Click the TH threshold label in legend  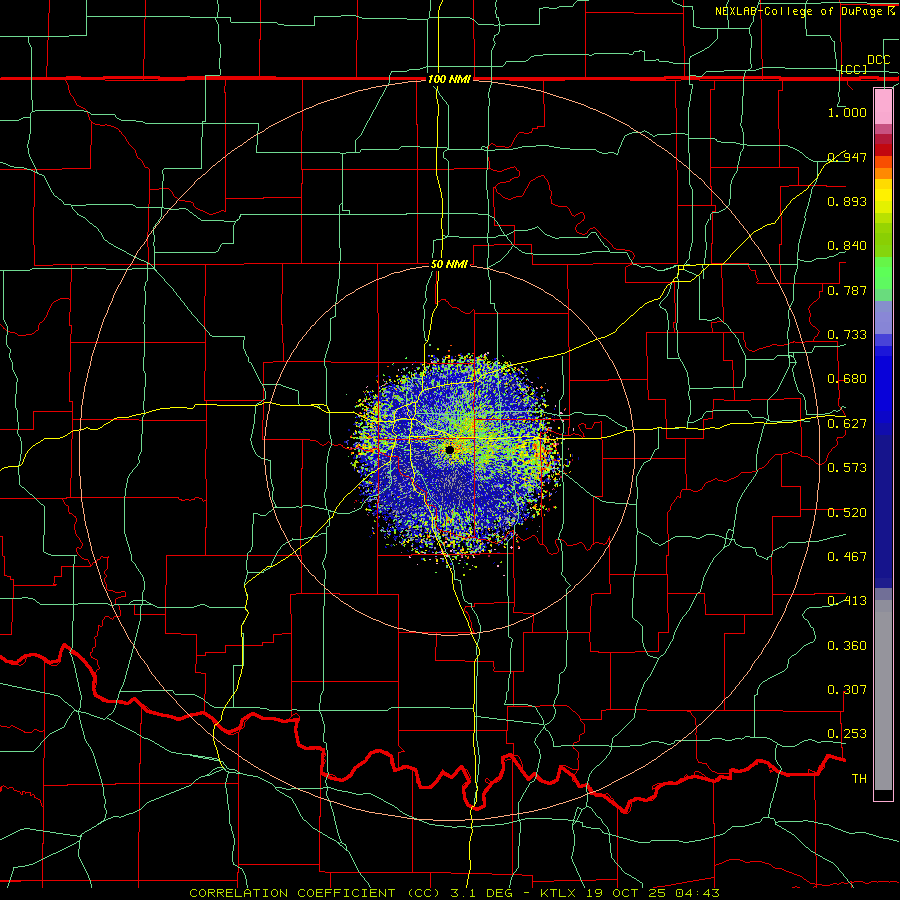859,779
